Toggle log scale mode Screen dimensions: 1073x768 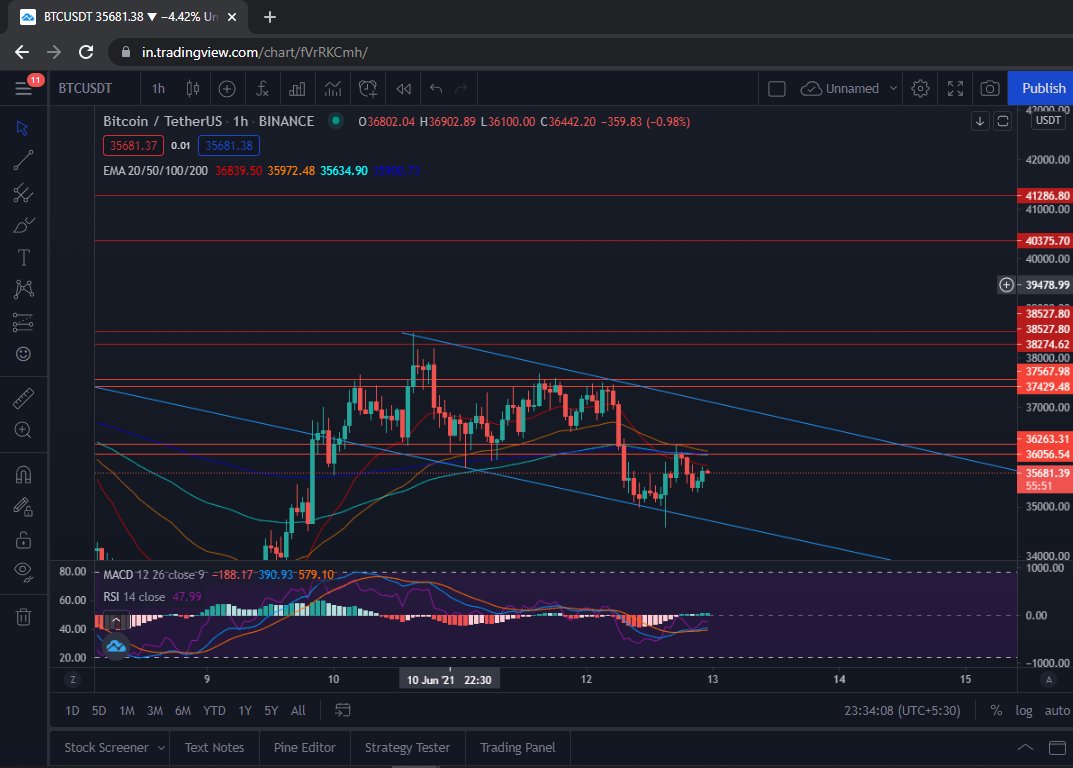pos(1024,711)
